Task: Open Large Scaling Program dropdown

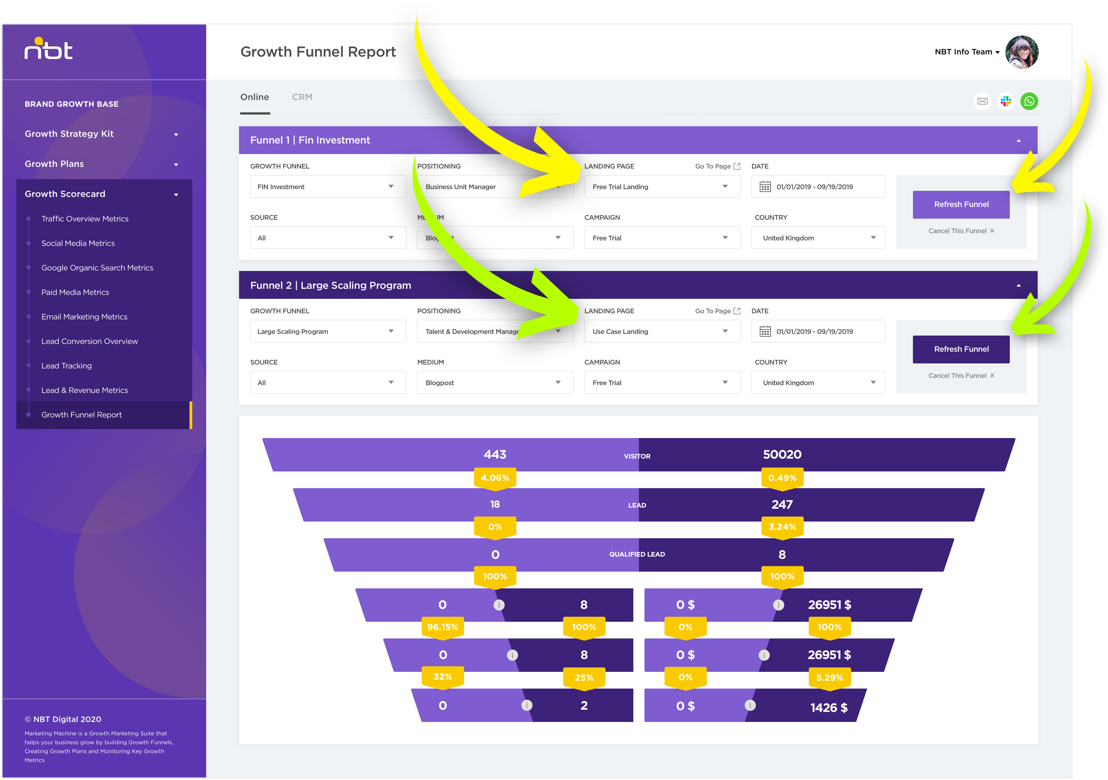Action: pos(328,331)
